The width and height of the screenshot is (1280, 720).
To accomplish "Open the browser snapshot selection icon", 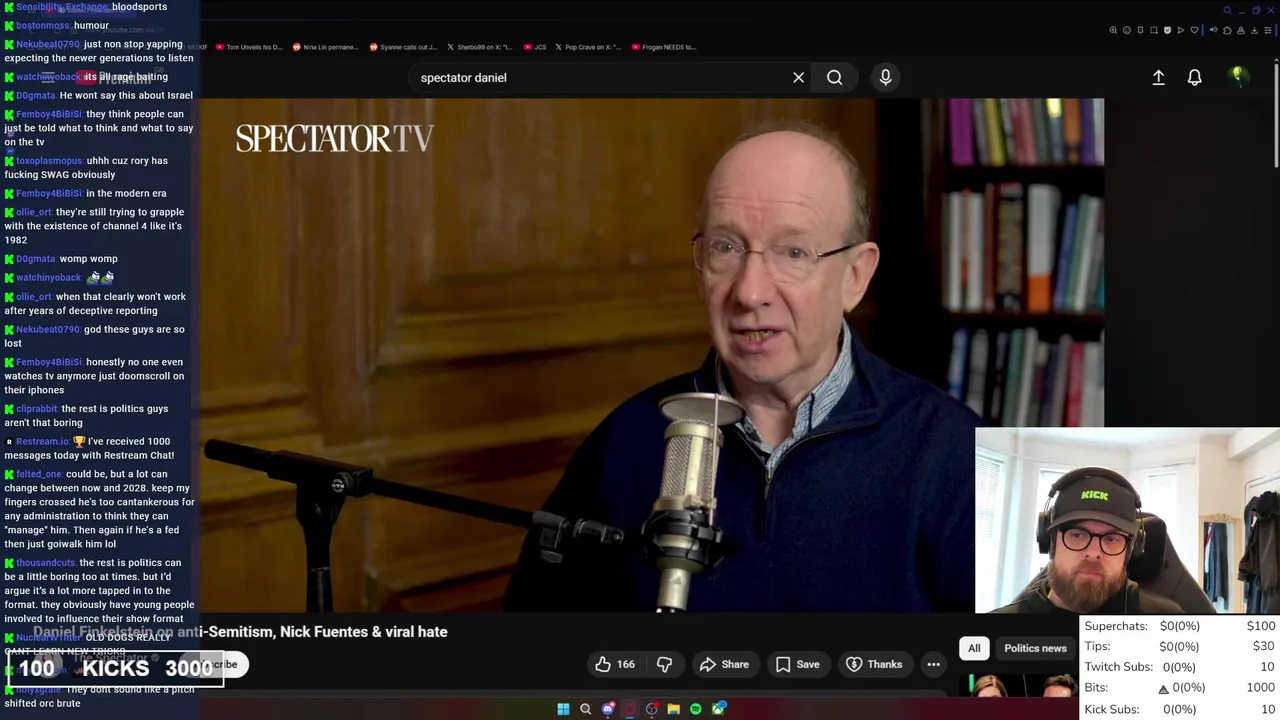I will click(1154, 30).
